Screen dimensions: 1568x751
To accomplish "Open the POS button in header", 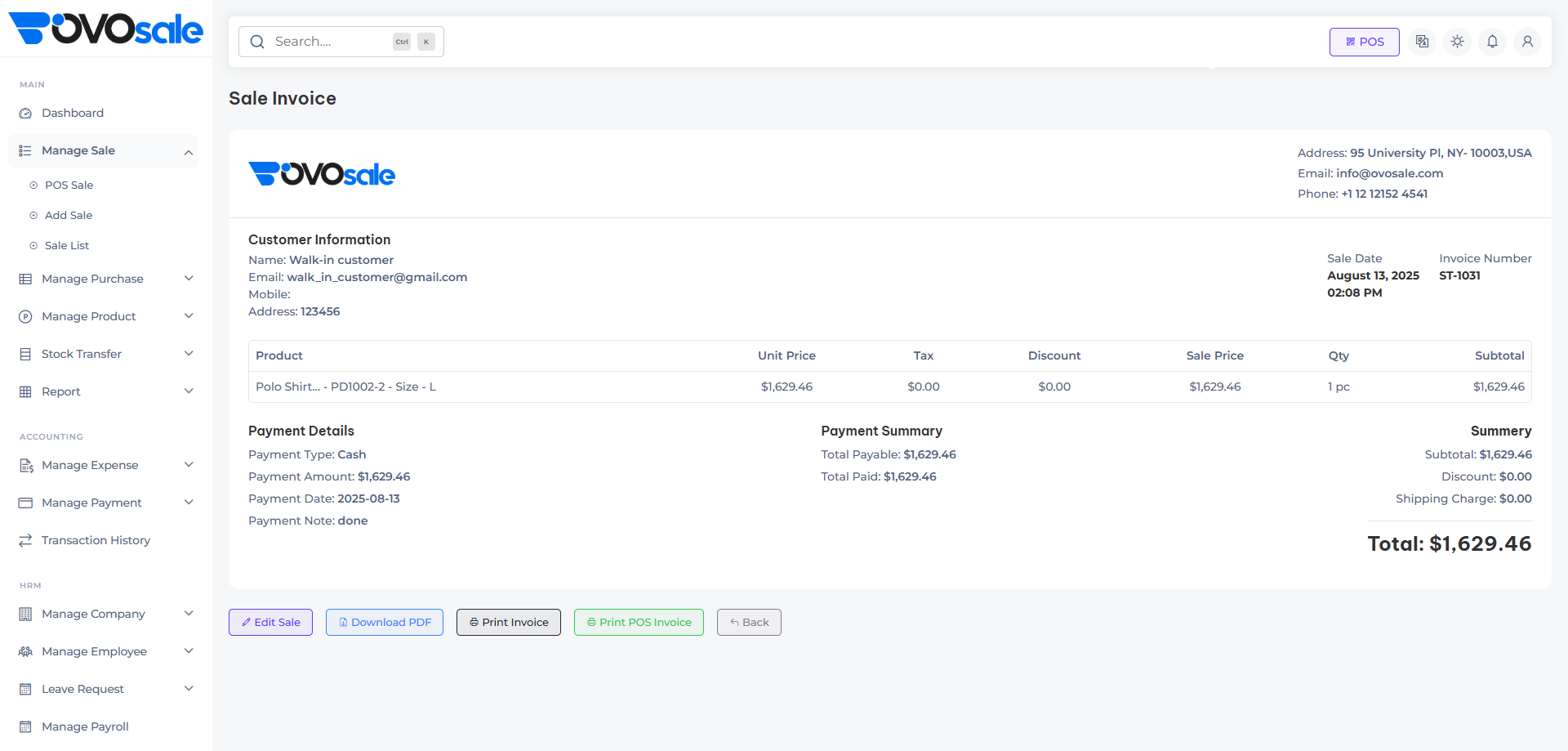I will click(1364, 42).
